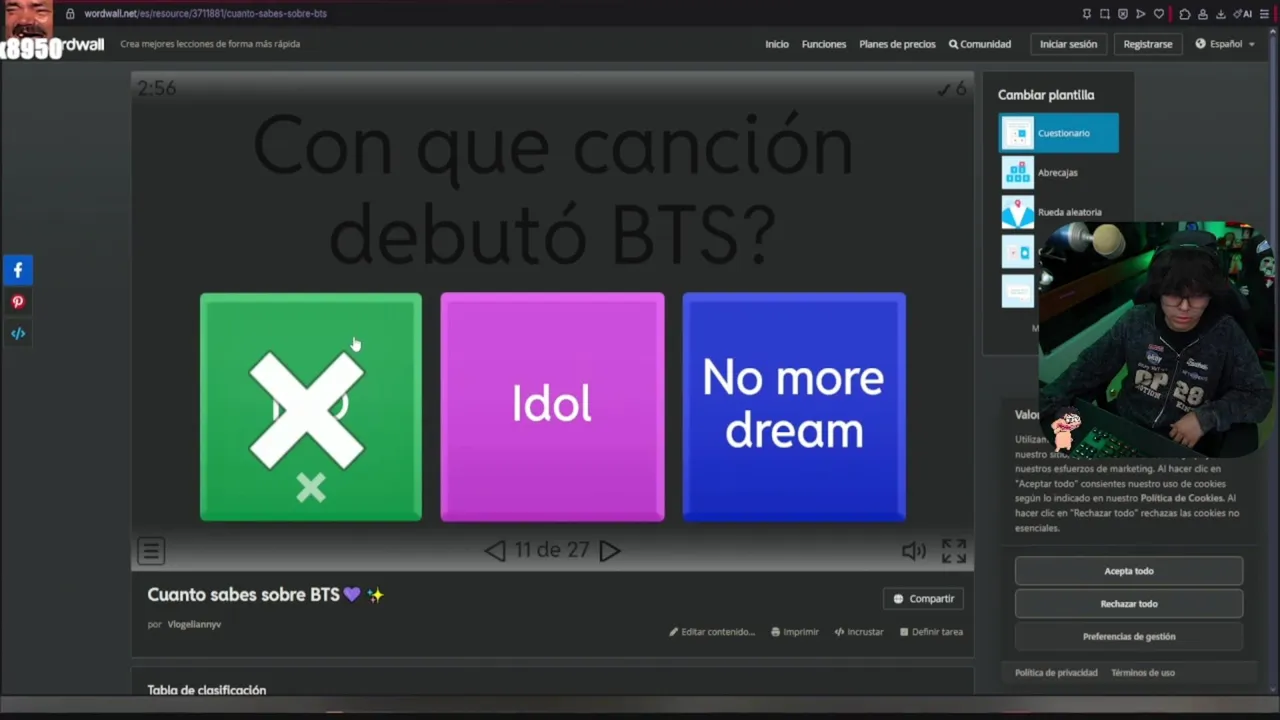
Task: Open 'Planes de precios' menu item
Action: [x=897, y=44]
